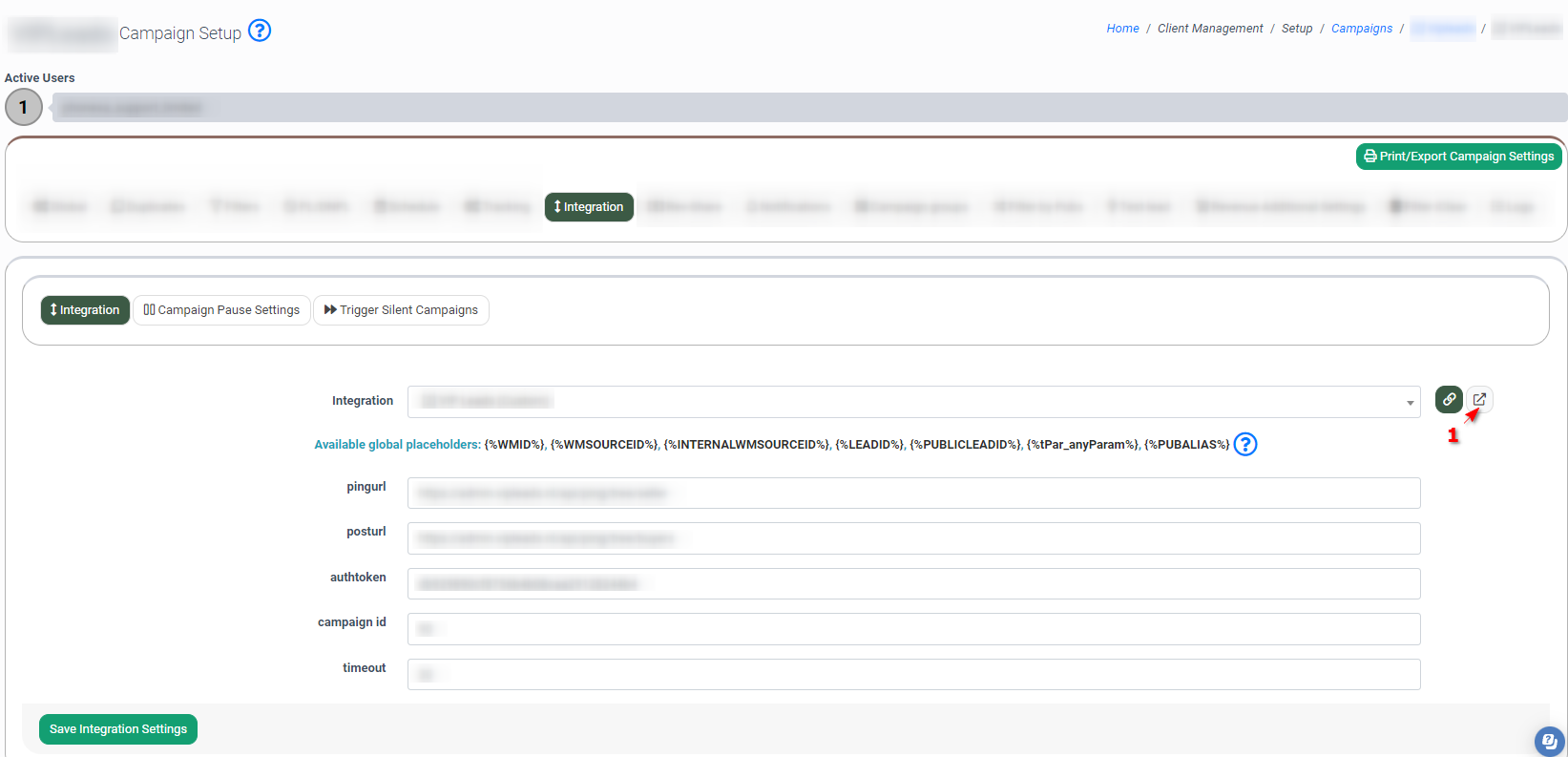The width and height of the screenshot is (1568, 757).
Task: Click into the posturl text field
Action: tap(913, 538)
